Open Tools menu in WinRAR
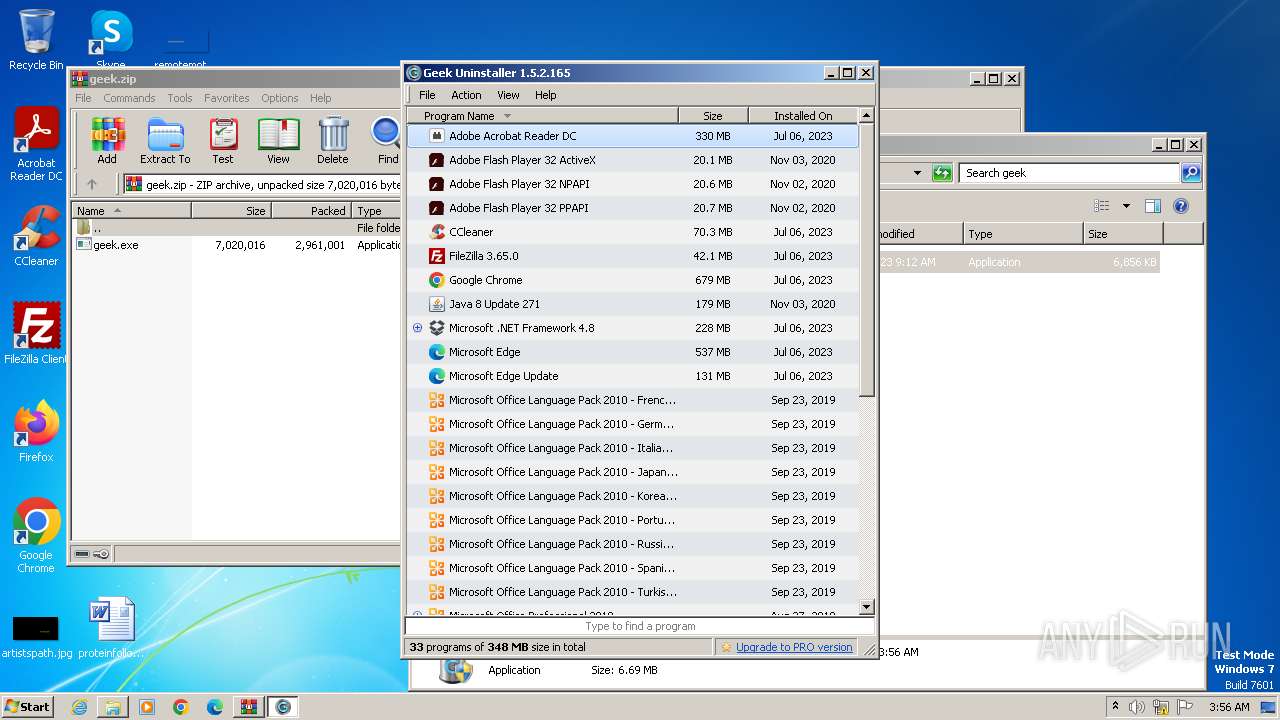The width and height of the screenshot is (1280, 720). 180,98
